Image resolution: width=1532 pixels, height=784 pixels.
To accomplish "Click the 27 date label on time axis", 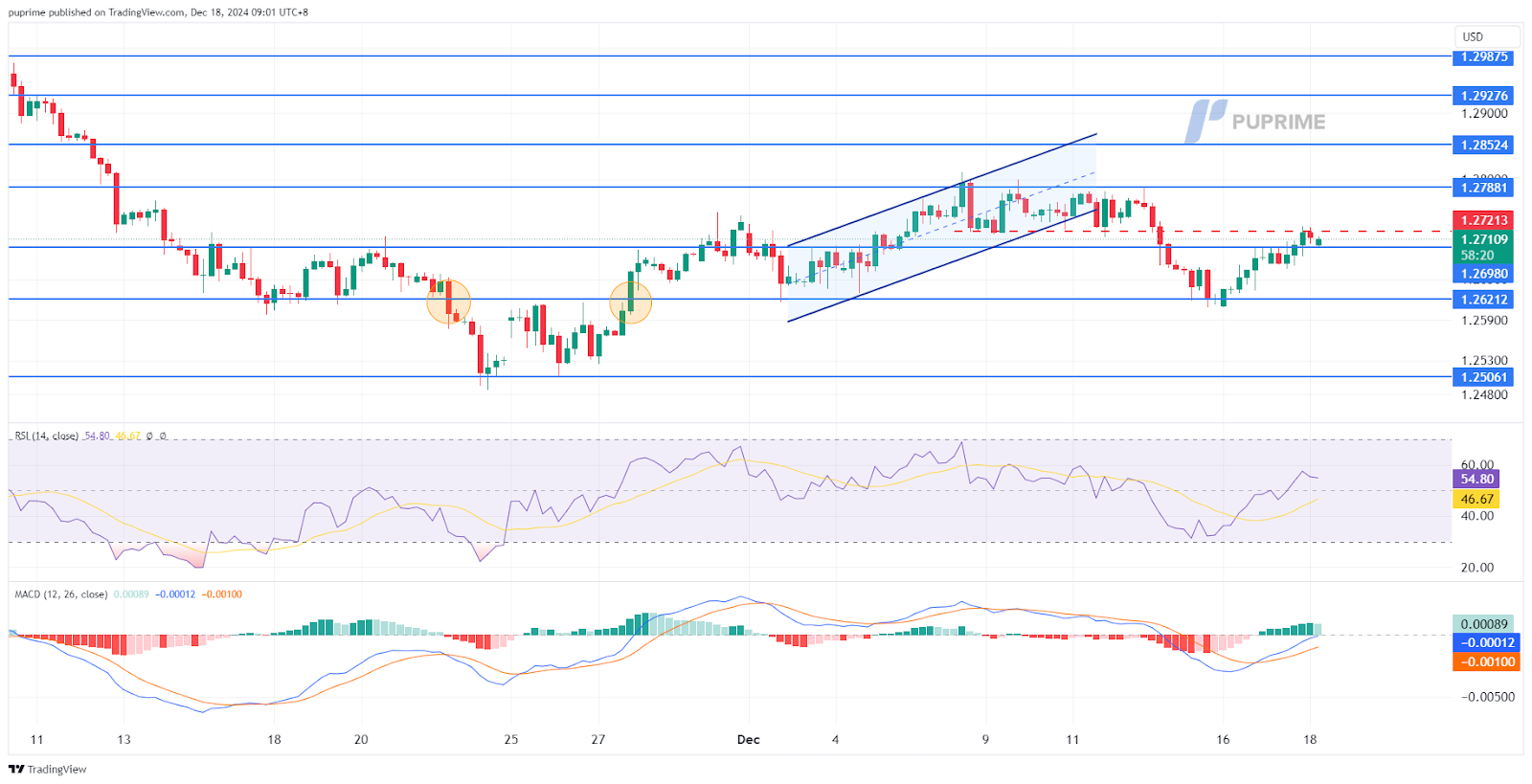I will [x=598, y=739].
